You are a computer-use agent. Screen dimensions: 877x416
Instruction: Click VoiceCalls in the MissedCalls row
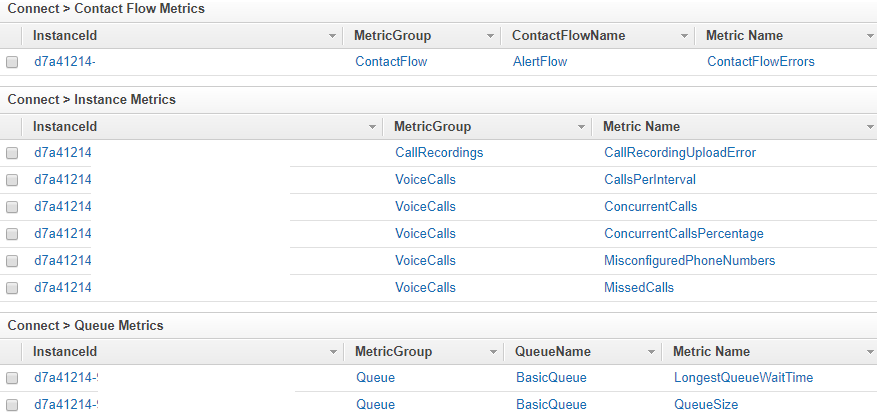point(425,287)
